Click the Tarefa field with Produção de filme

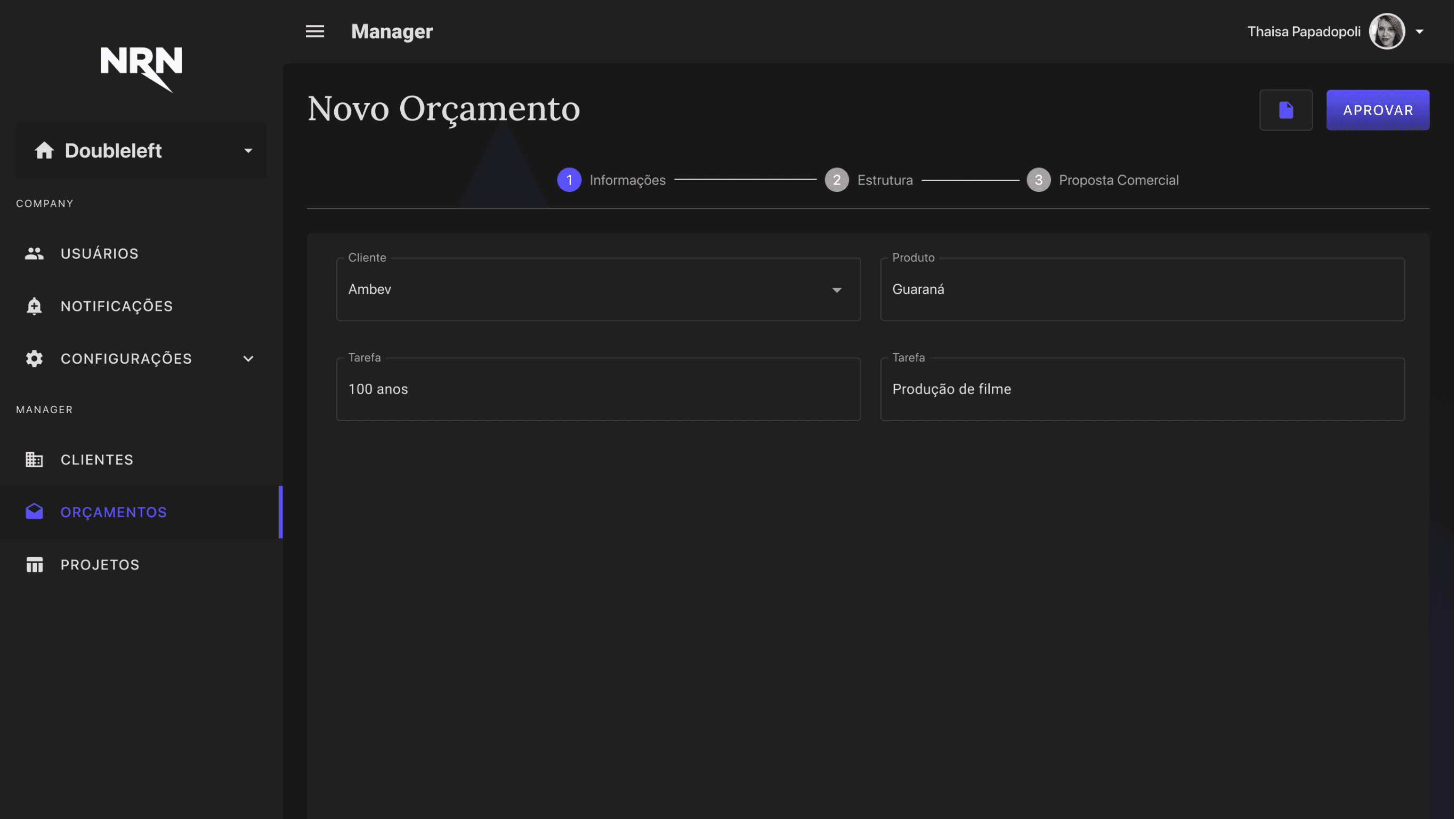point(1142,389)
